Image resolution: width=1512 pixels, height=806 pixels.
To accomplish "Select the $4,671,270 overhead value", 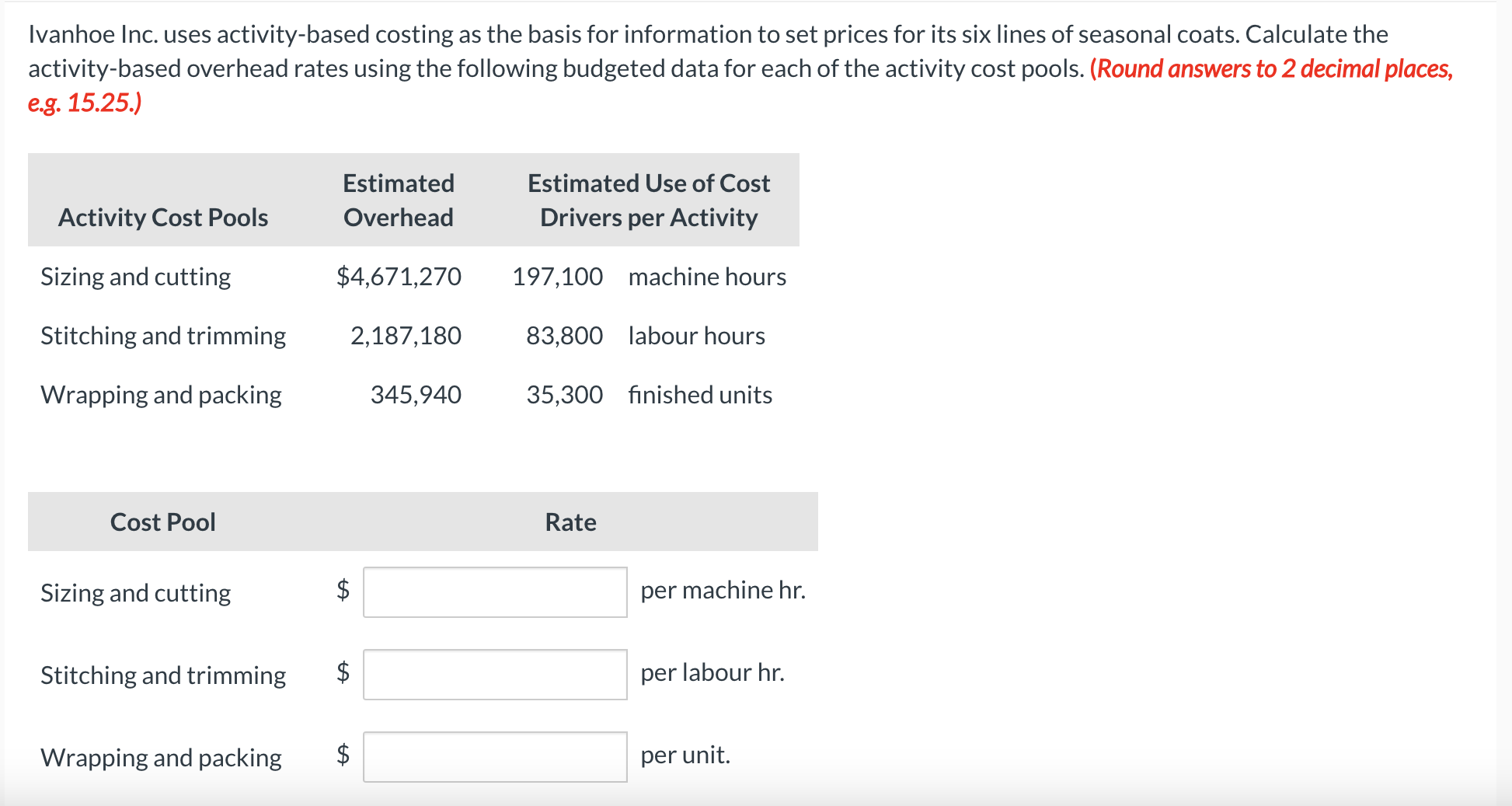I will coord(398,277).
